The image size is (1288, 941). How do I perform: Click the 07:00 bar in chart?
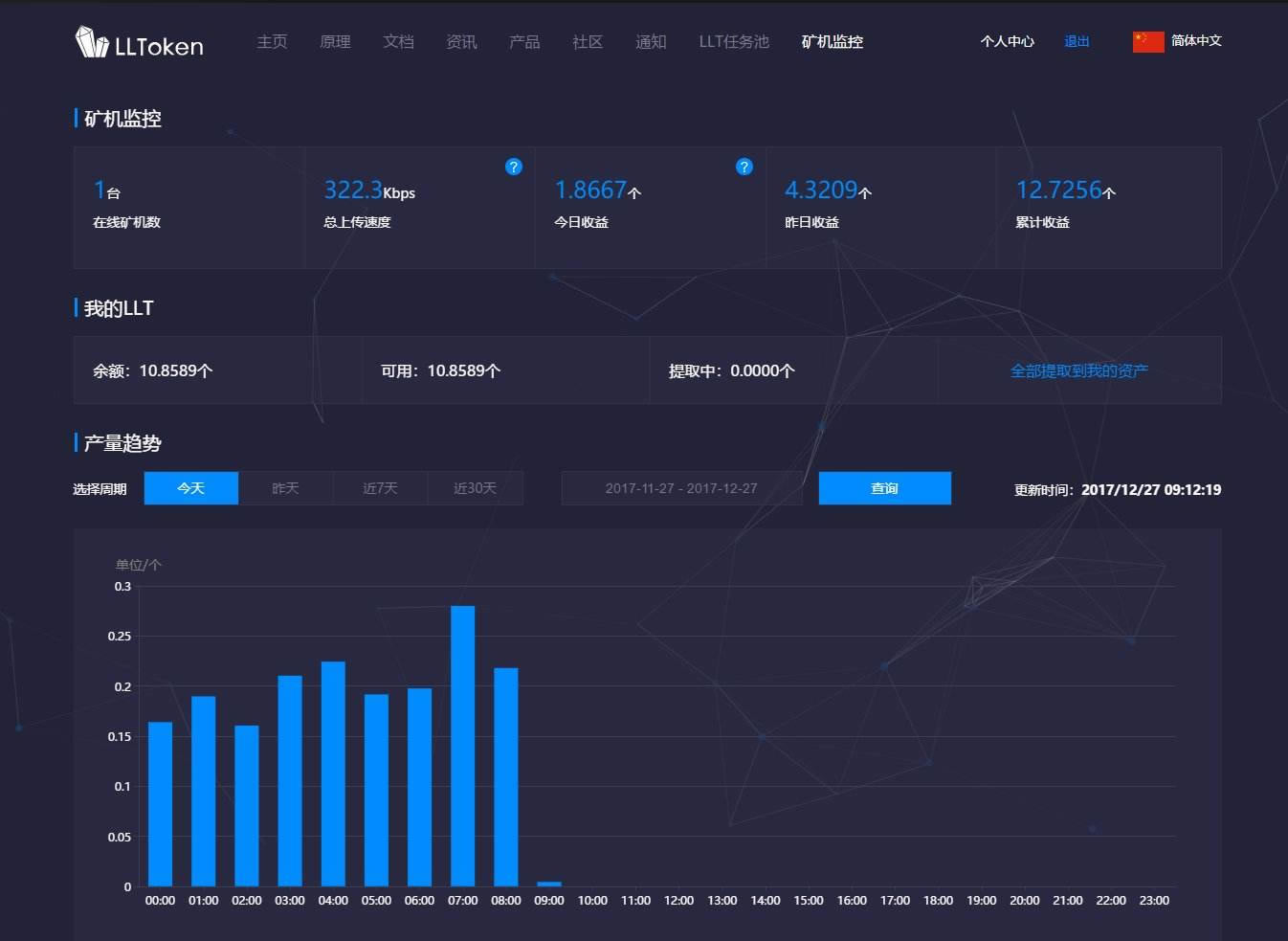pos(462,746)
